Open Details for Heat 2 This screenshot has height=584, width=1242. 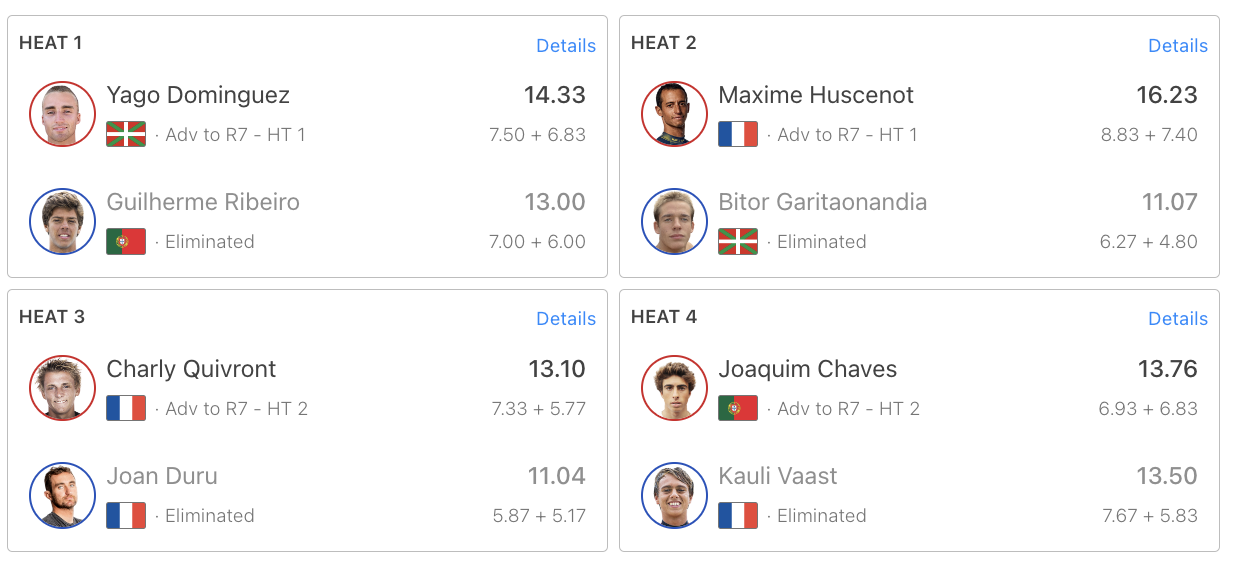[1178, 45]
